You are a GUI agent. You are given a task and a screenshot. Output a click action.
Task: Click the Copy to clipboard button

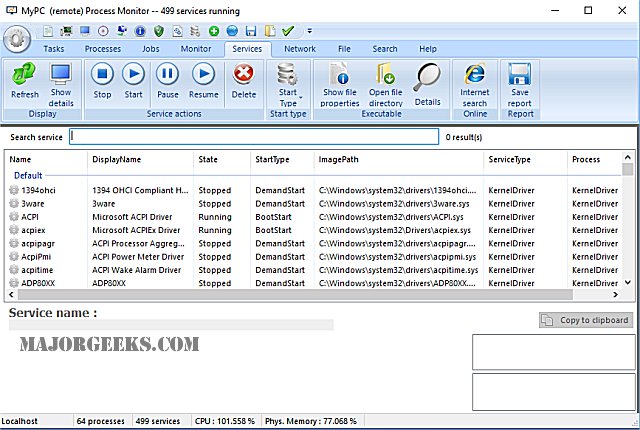click(x=586, y=320)
